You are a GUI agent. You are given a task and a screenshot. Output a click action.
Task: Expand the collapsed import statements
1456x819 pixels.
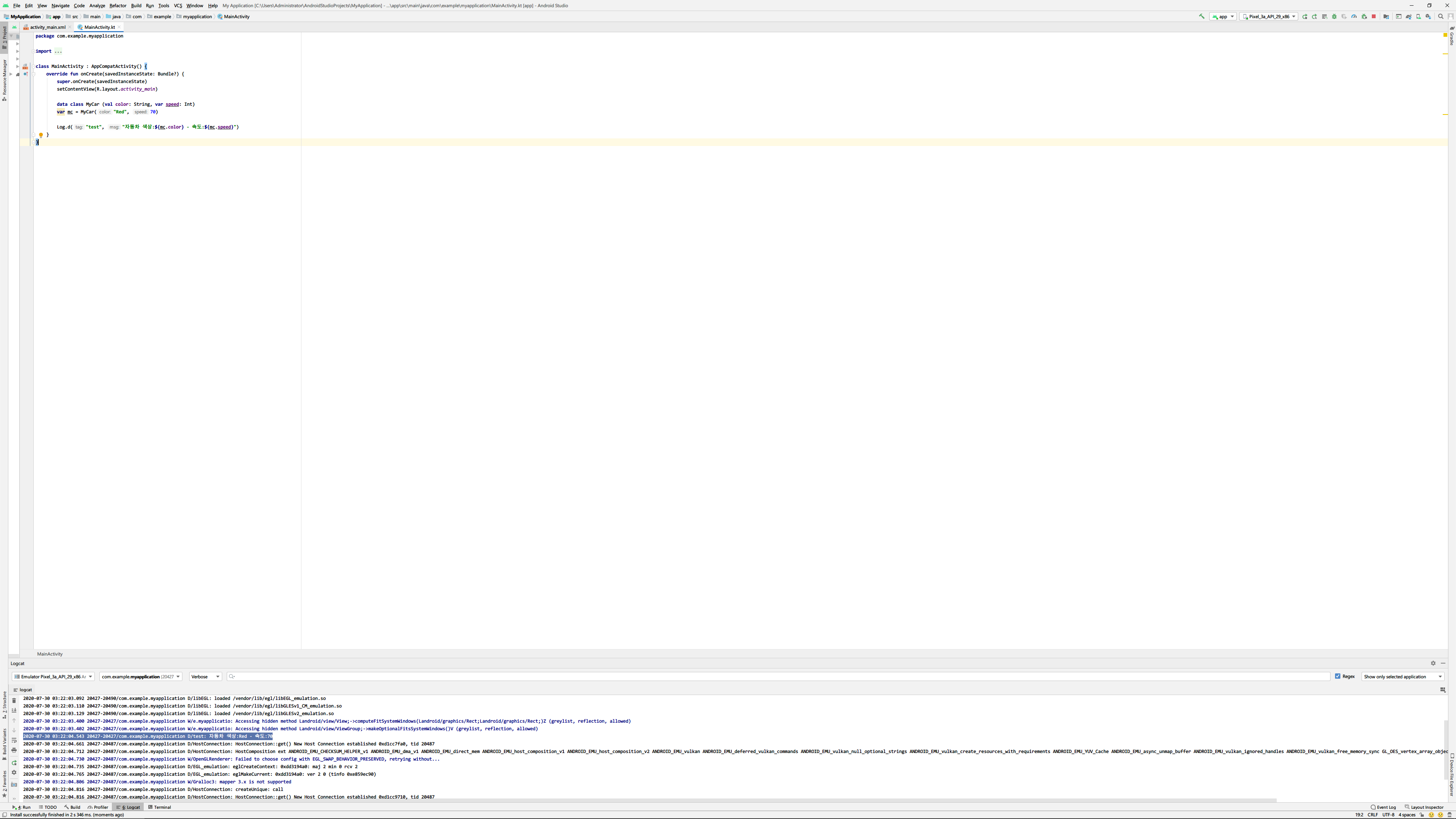(58, 52)
